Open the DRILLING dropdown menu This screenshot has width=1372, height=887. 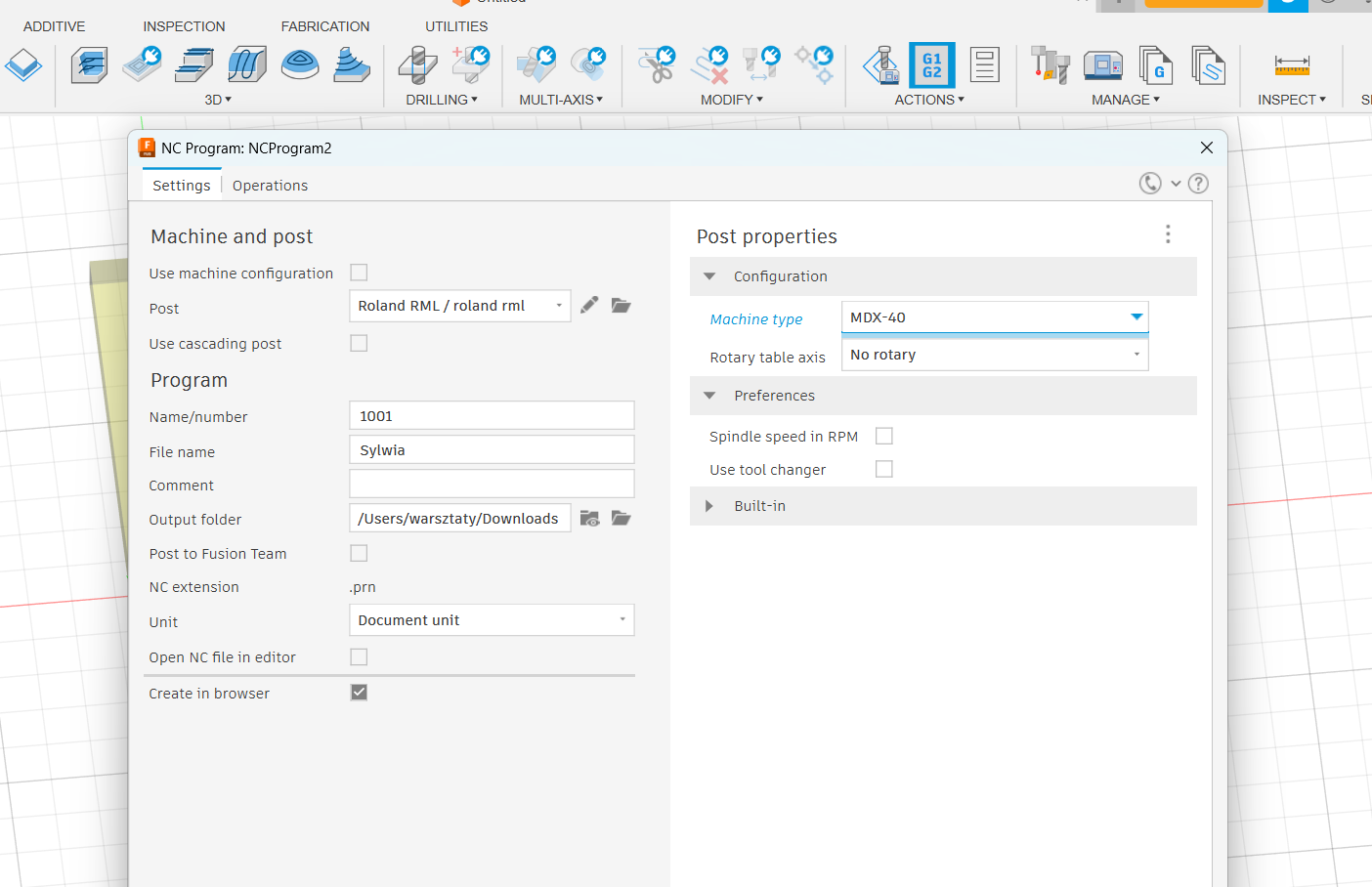click(442, 100)
